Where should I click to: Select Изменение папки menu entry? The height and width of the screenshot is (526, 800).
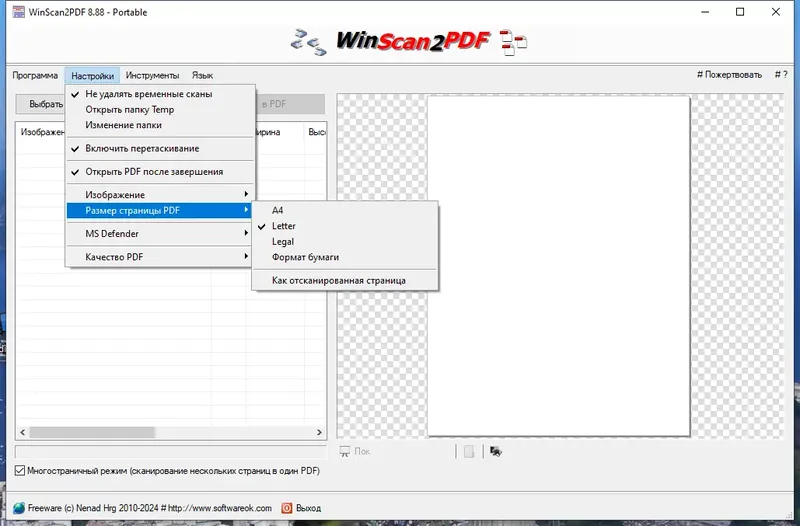tap(160, 125)
